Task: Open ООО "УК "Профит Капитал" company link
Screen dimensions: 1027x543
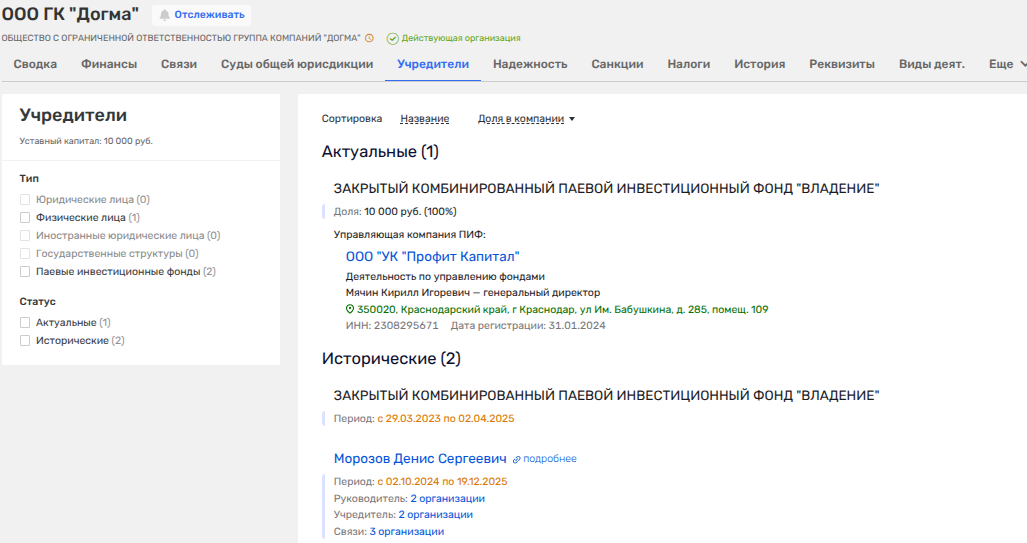Action: [x=432, y=257]
